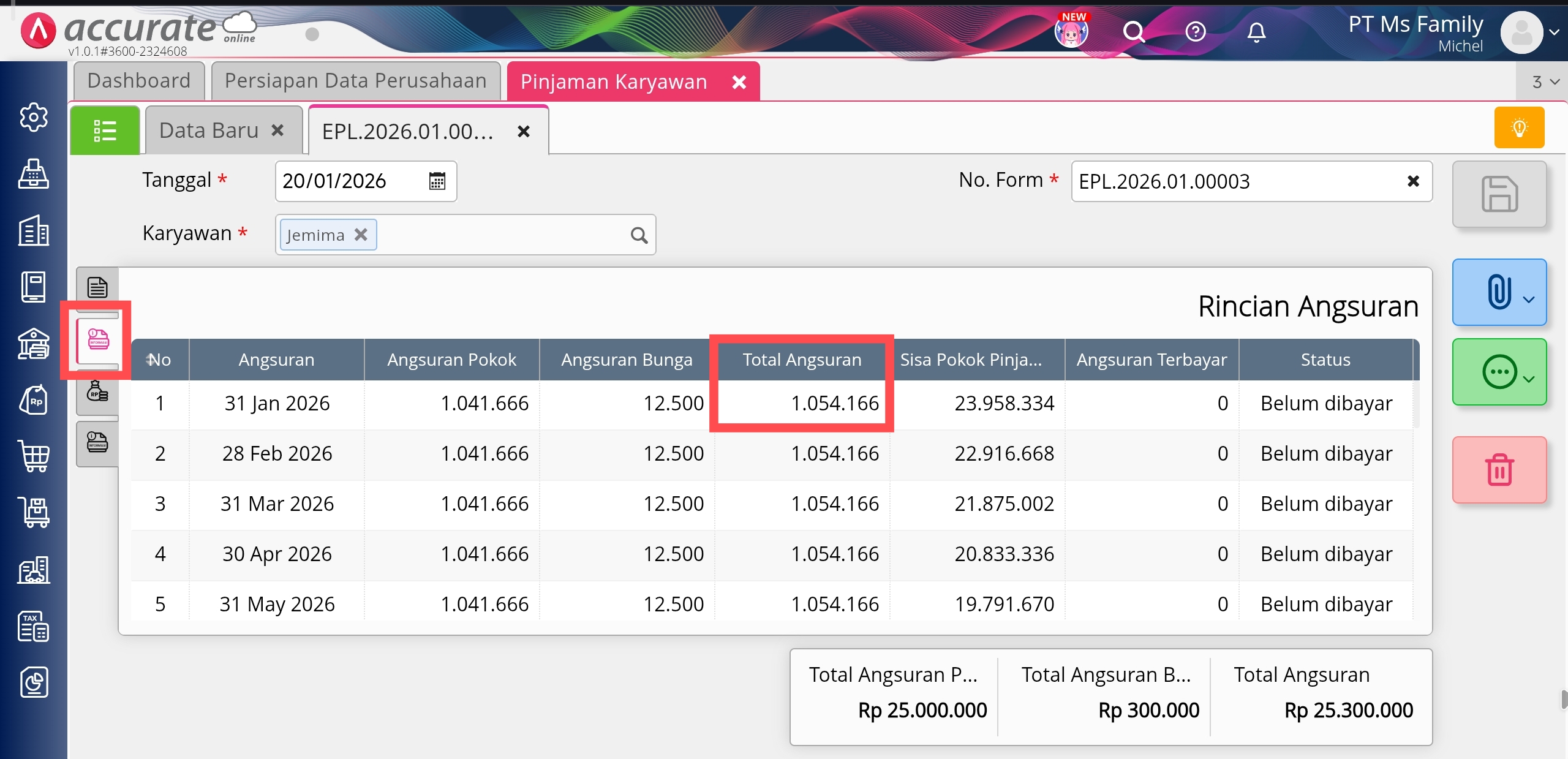This screenshot has width=1568, height=759.
Task: Open the tab count dropdown showing 3
Action: point(1544,82)
